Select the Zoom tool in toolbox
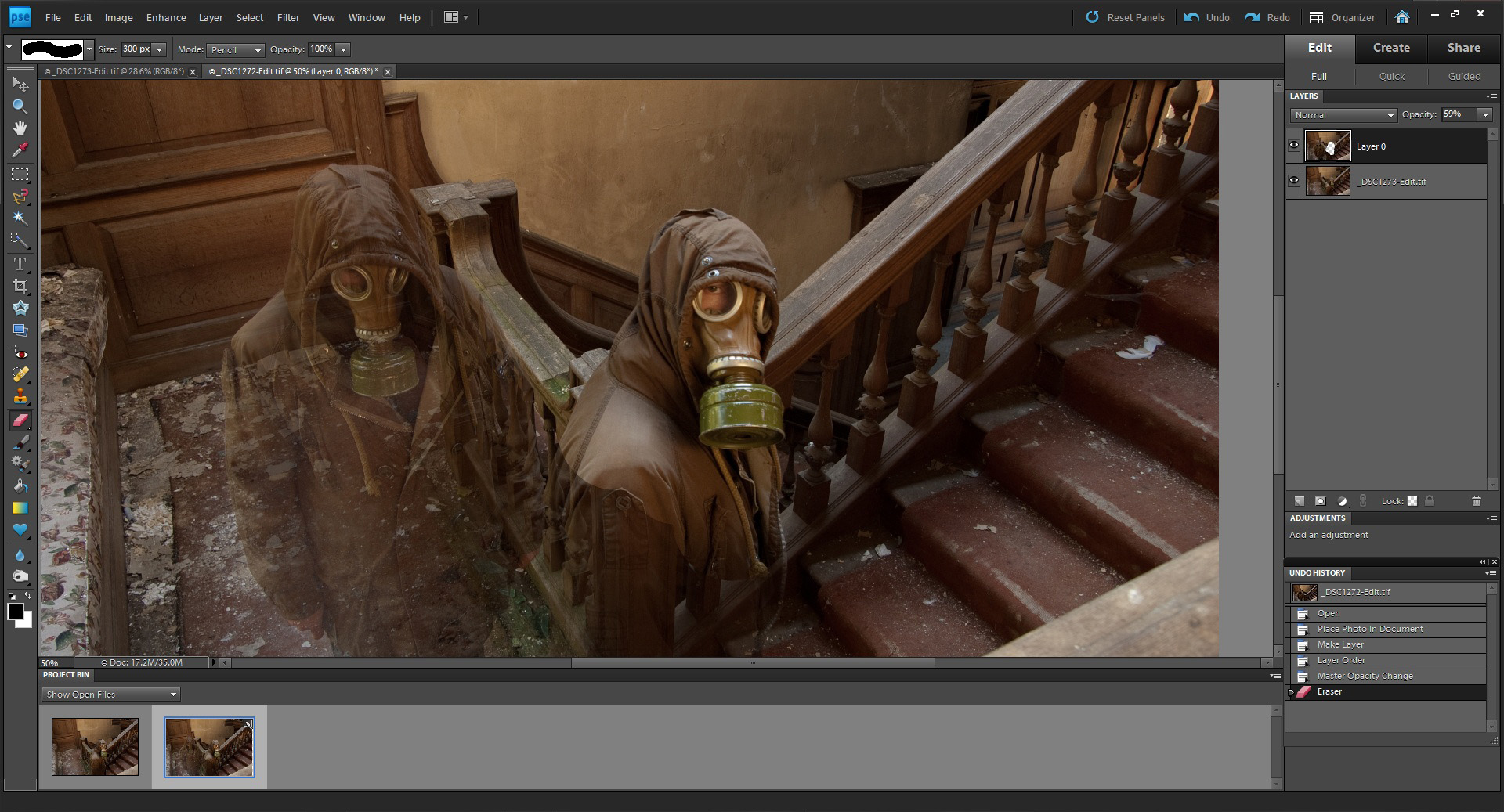This screenshot has width=1504, height=812. pos(20,106)
